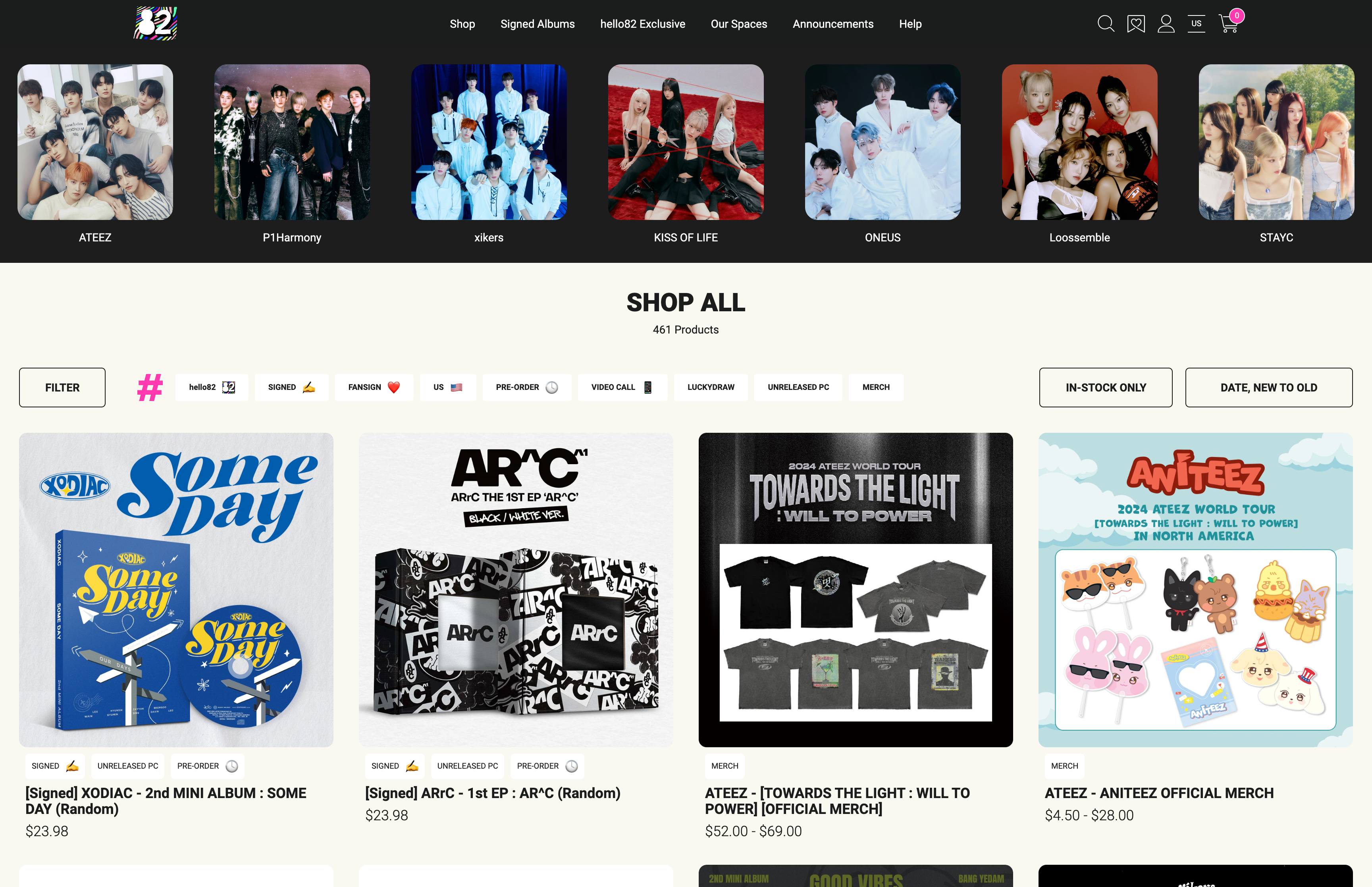Select the hello82 tag filter
This screenshot has width=1372, height=887.
pos(212,387)
